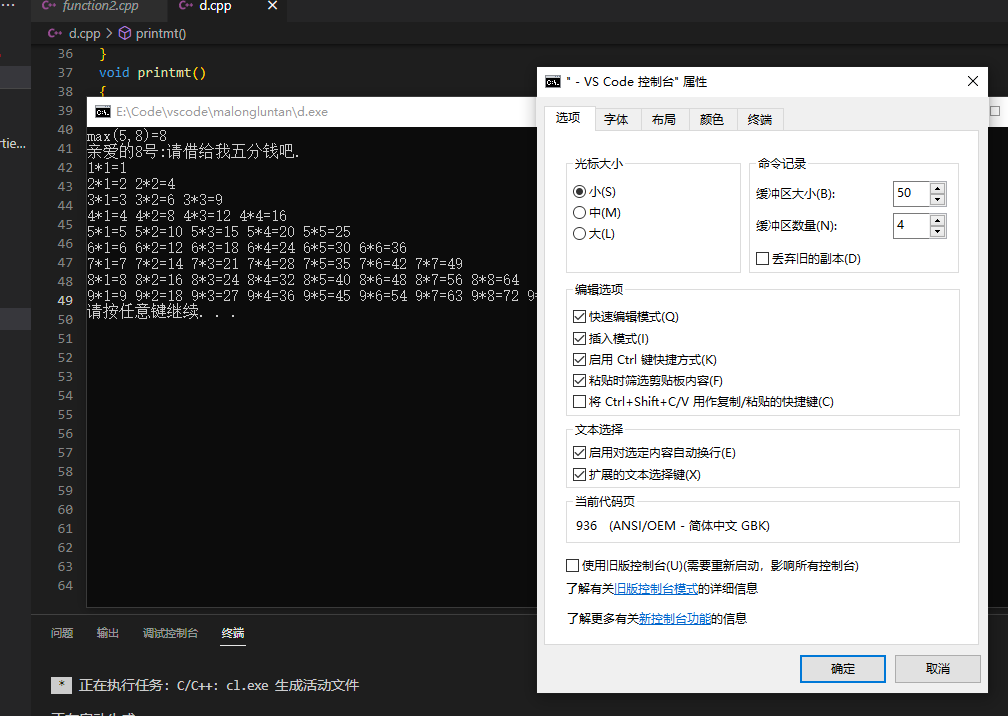Image resolution: width=1008 pixels, height=716 pixels.
Task: Switch to the 布局 tab
Action: point(664,120)
